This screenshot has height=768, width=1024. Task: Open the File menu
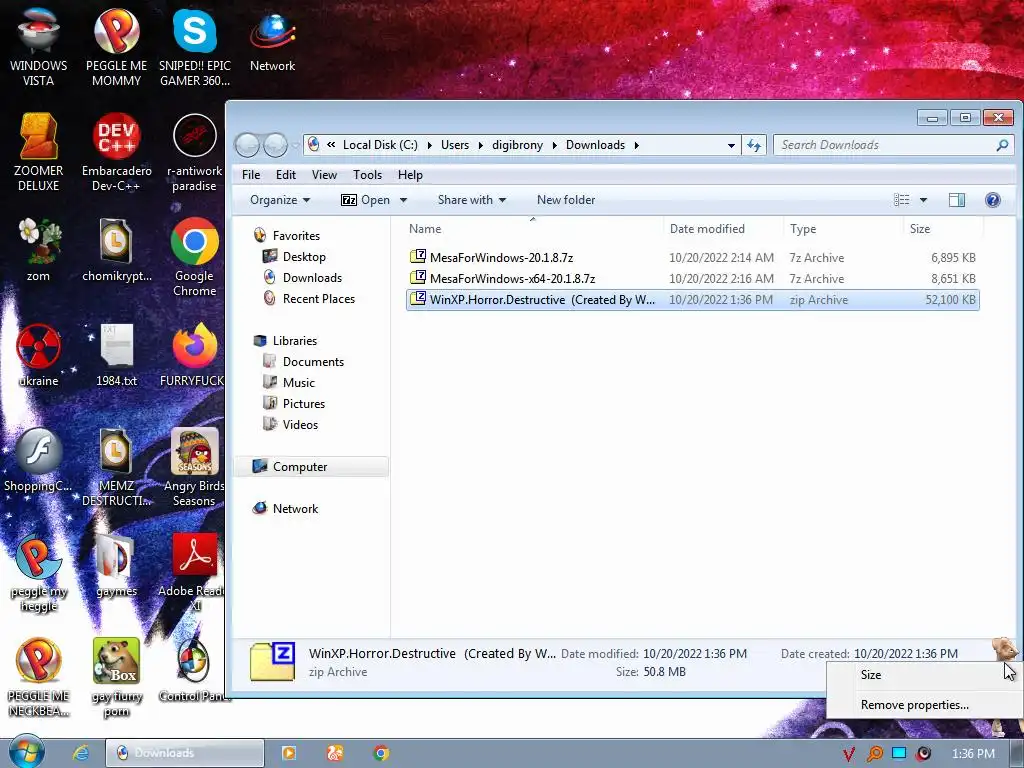251,174
